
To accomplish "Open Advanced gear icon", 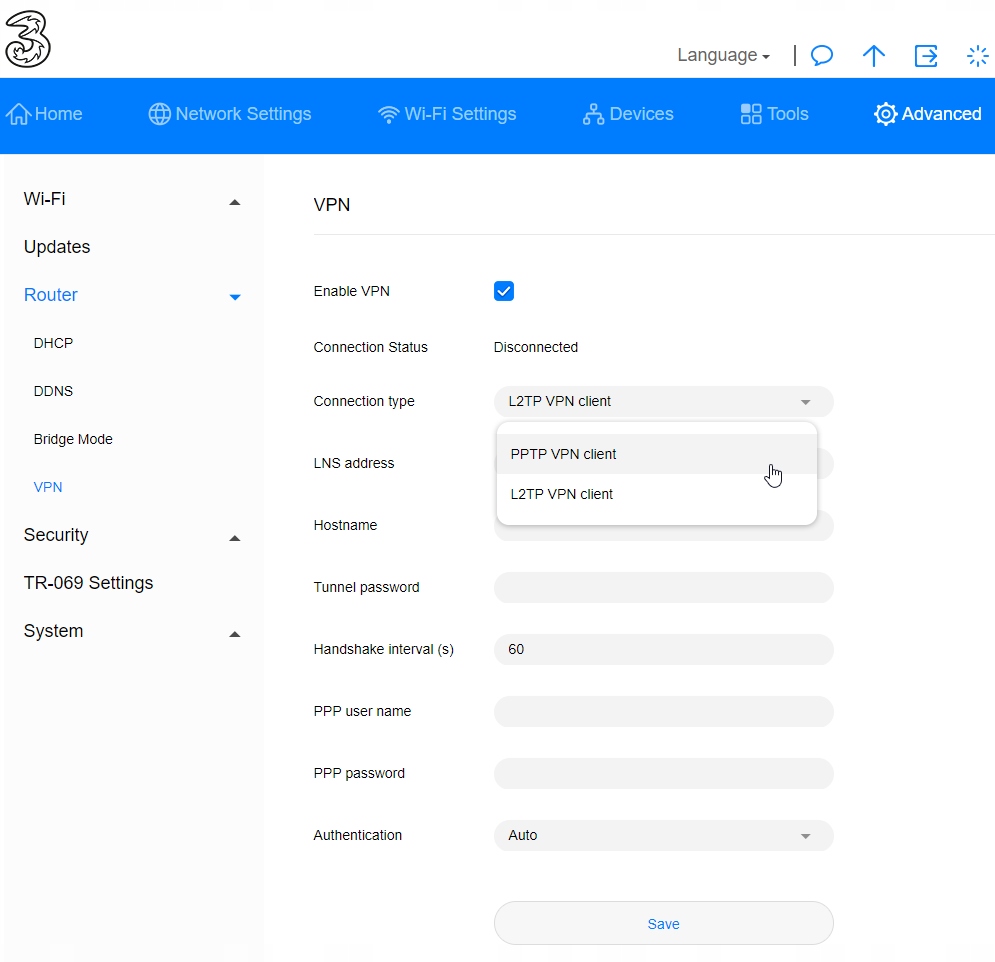I will click(x=885, y=114).
